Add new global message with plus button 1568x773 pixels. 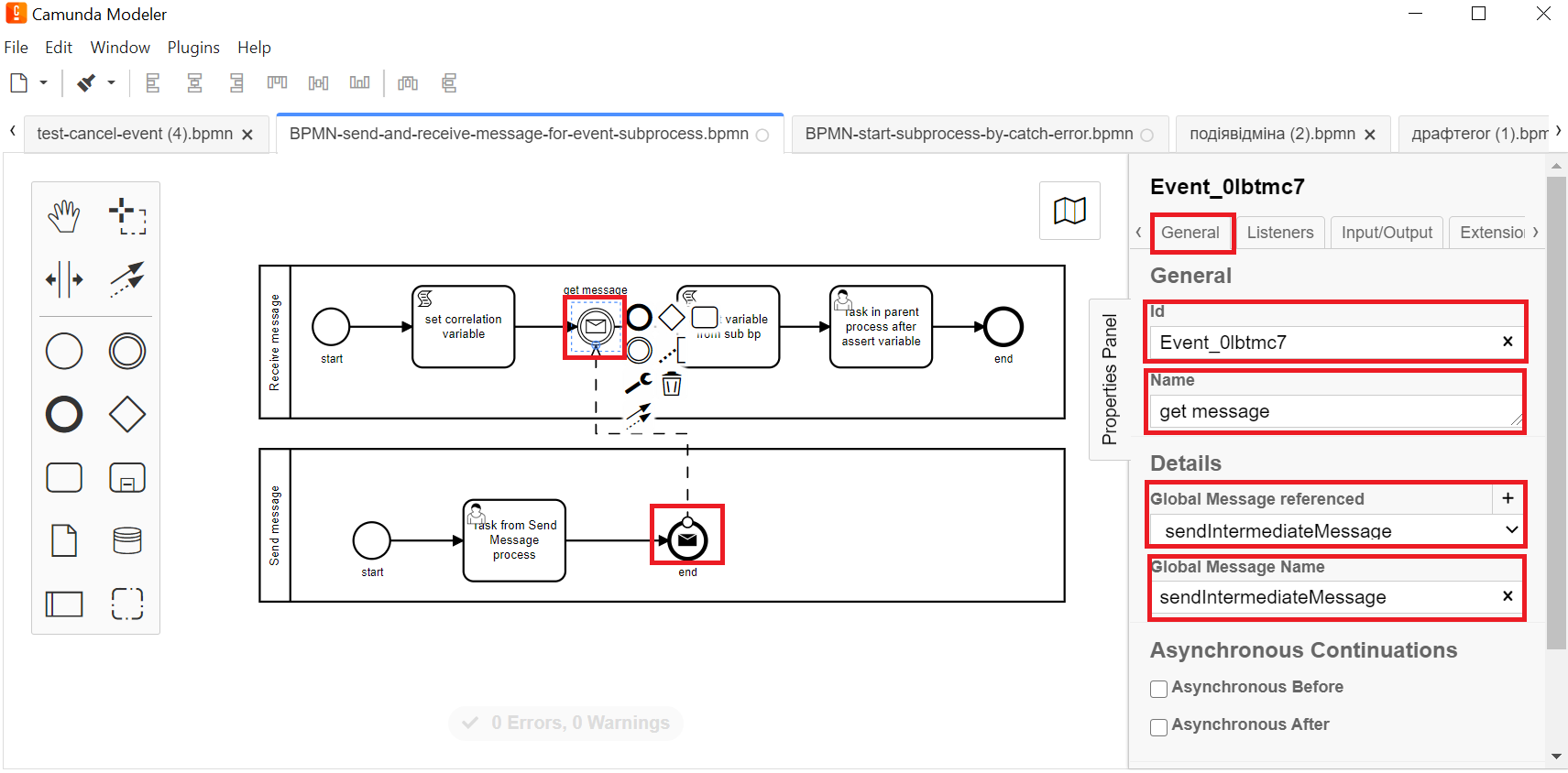(x=1508, y=498)
